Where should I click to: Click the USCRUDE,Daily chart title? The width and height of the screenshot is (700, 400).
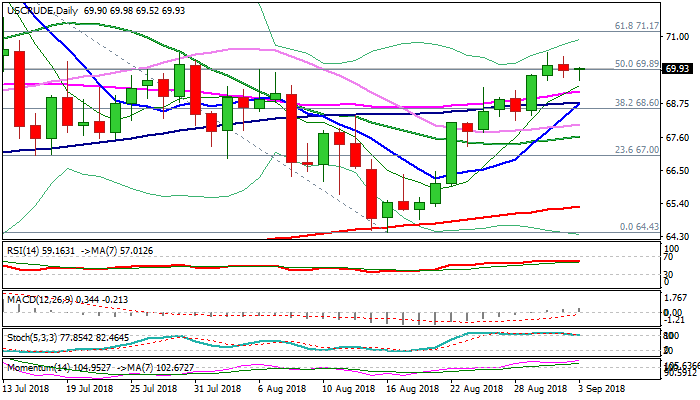40,9
